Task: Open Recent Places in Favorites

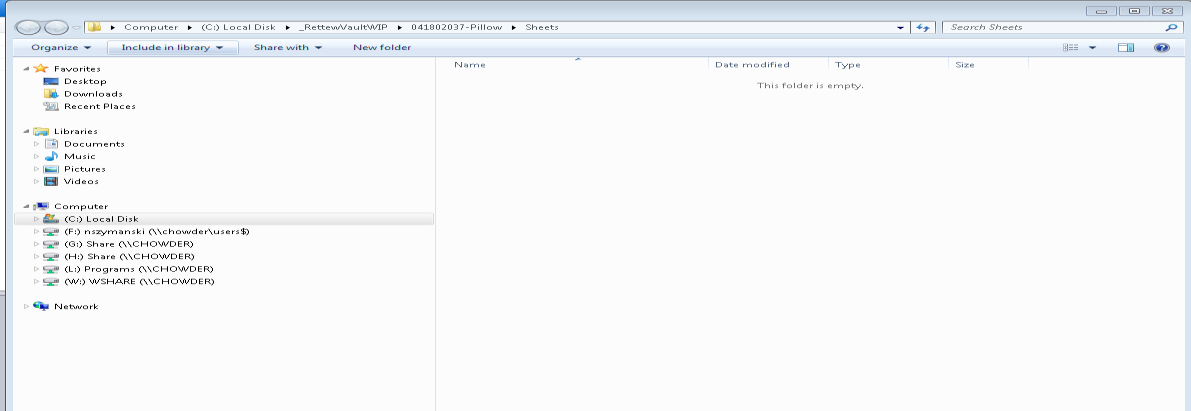Action: (100, 106)
